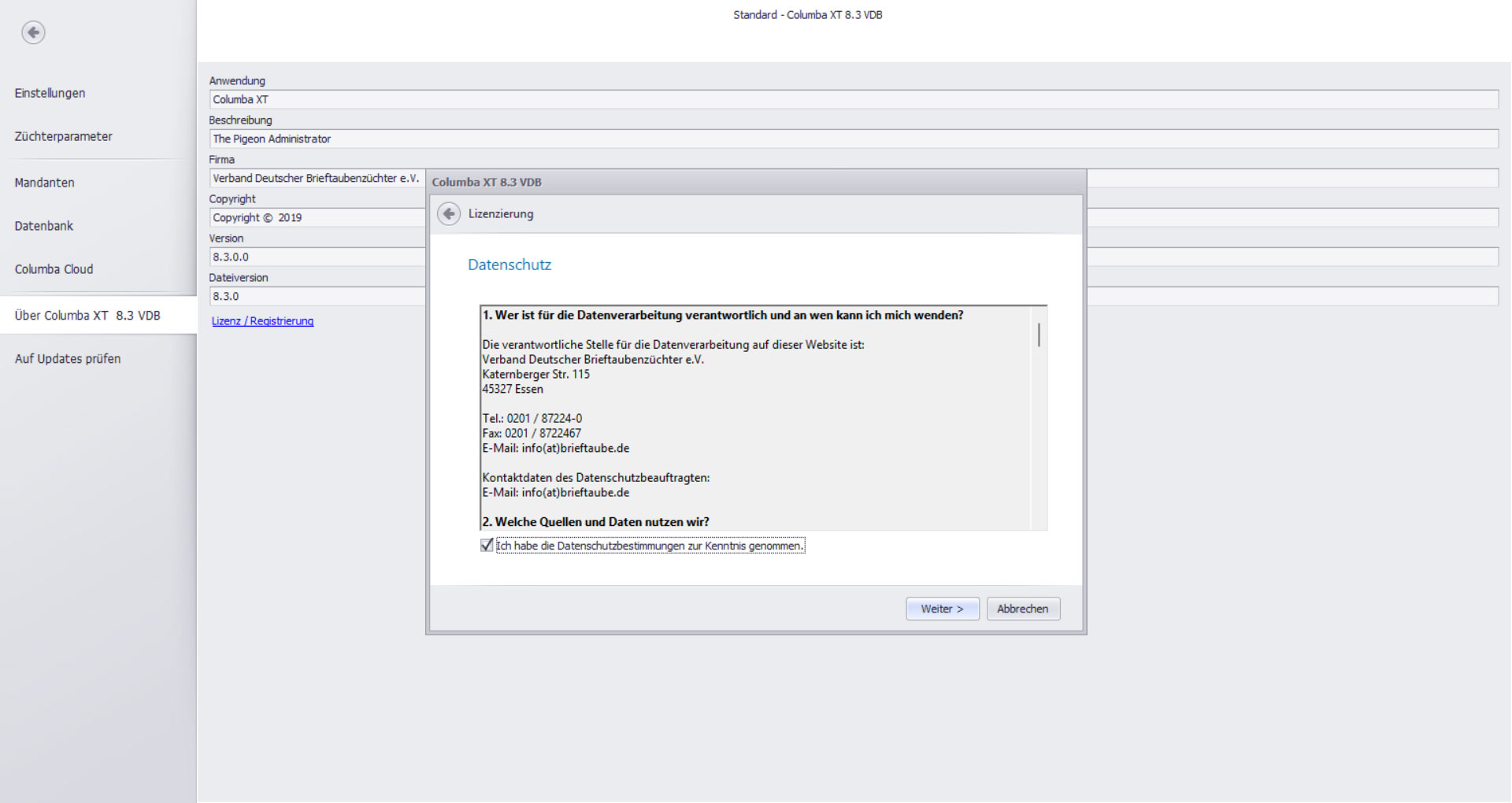1512x803 pixels.
Task: Select Über Columba XT 8.3 VDB
Action: coord(87,316)
